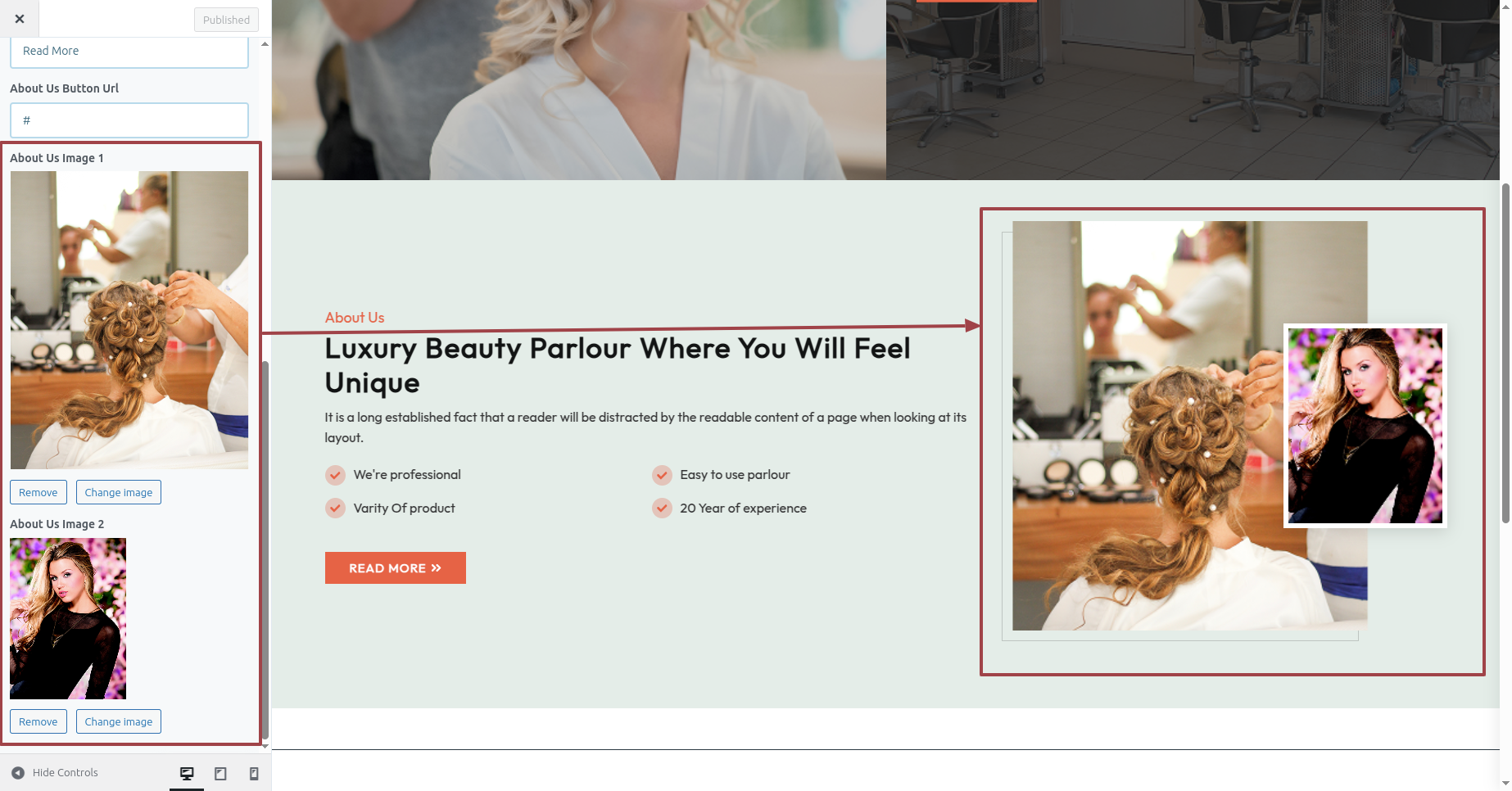Close the customizer with the X icon
This screenshot has height=791, width=1512.
coord(20,19)
